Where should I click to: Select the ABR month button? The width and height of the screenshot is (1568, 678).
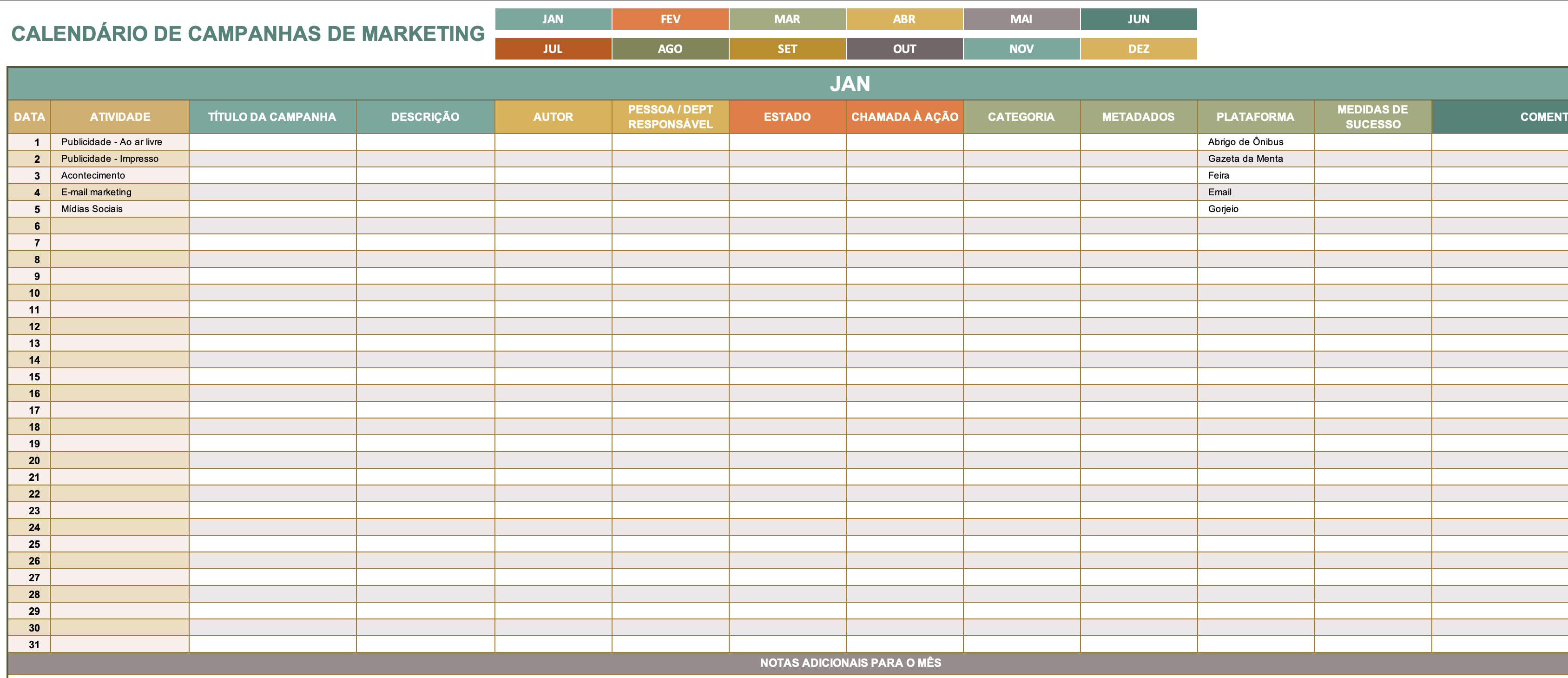click(x=904, y=19)
